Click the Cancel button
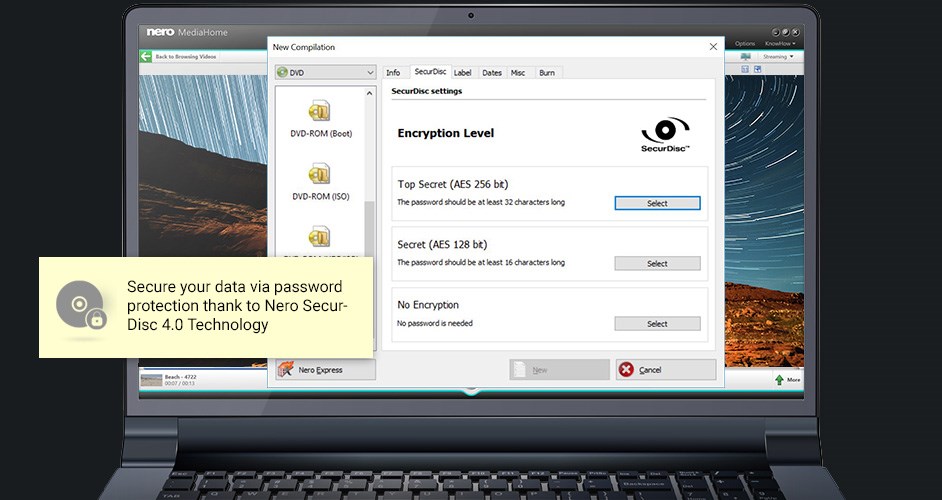The image size is (942, 500). point(666,370)
